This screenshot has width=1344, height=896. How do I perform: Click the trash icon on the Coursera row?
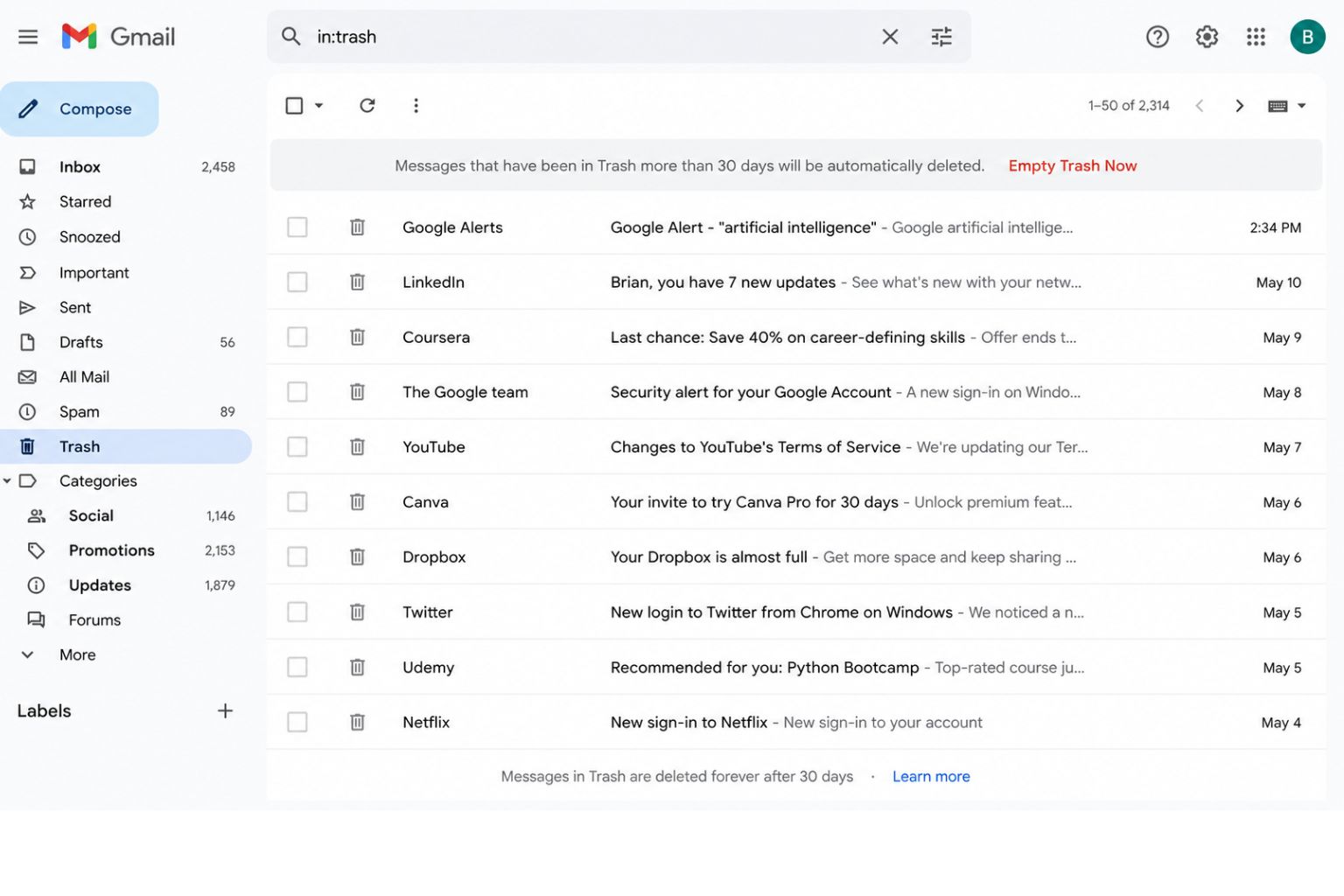click(357, 337)
